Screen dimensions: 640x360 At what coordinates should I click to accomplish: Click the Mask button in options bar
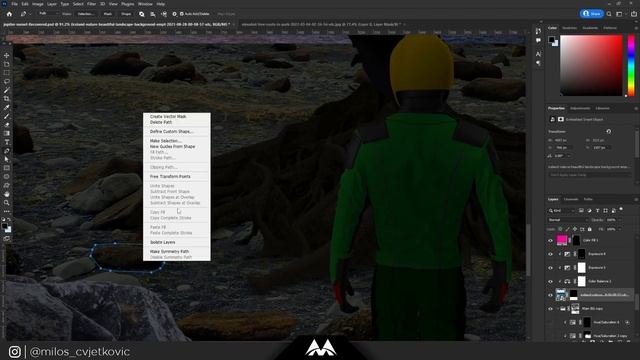[108, 14]
